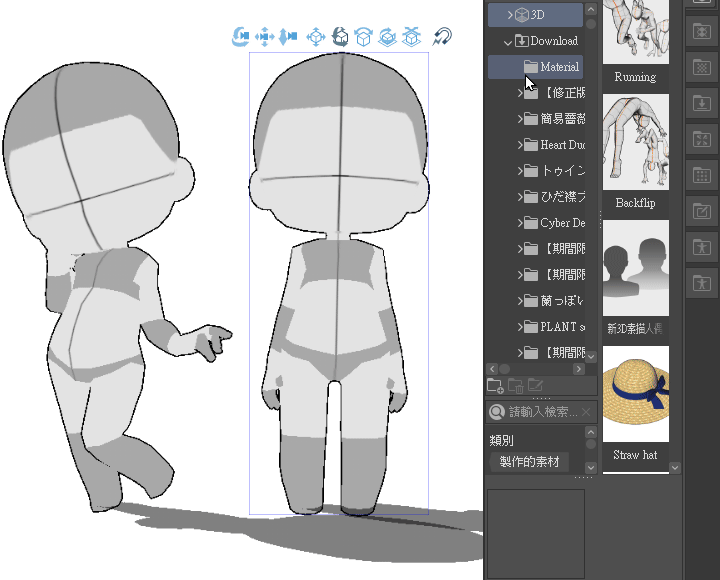This screenshot has width=720, height=580.
Task: Select the Running pose thumbnail
Action: [x=636, y=31]
